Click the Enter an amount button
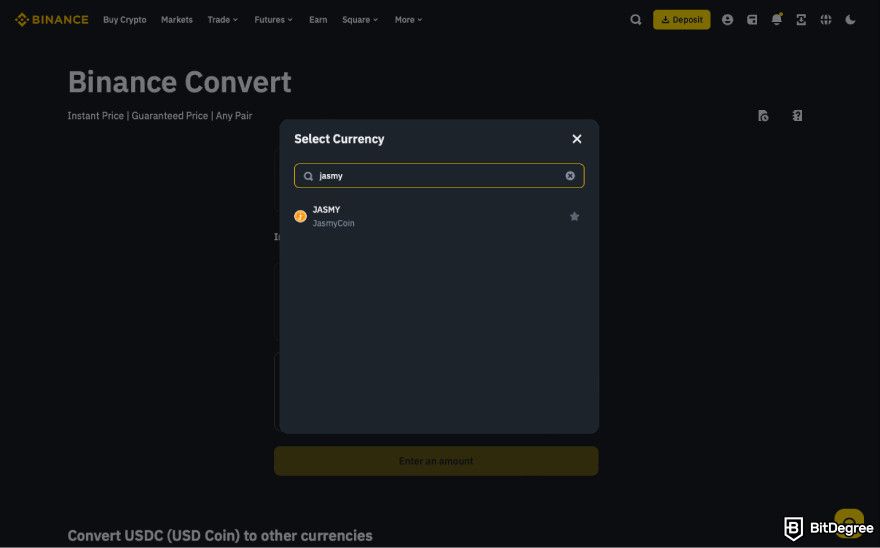This screenshot has width=880, height=548. click(x=436, y=461)
